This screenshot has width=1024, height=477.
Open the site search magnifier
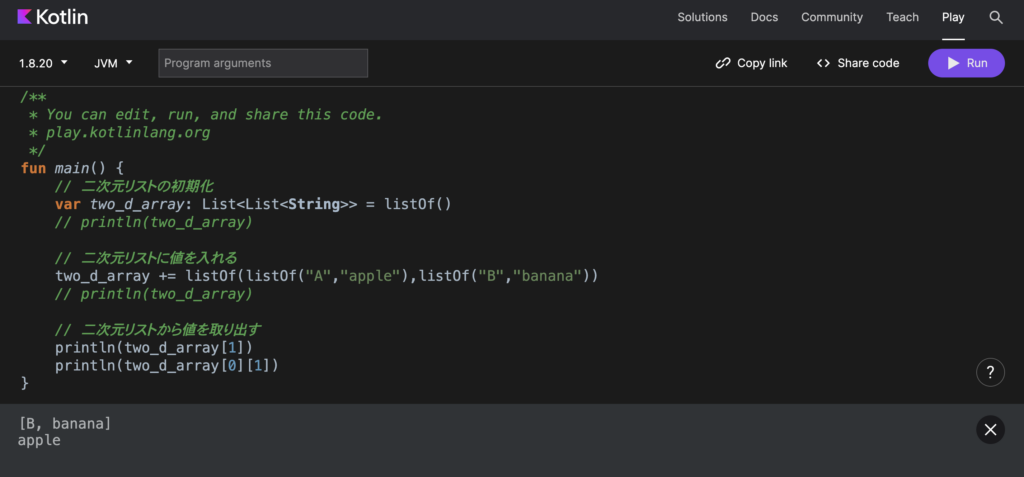(x=996, y=18)
